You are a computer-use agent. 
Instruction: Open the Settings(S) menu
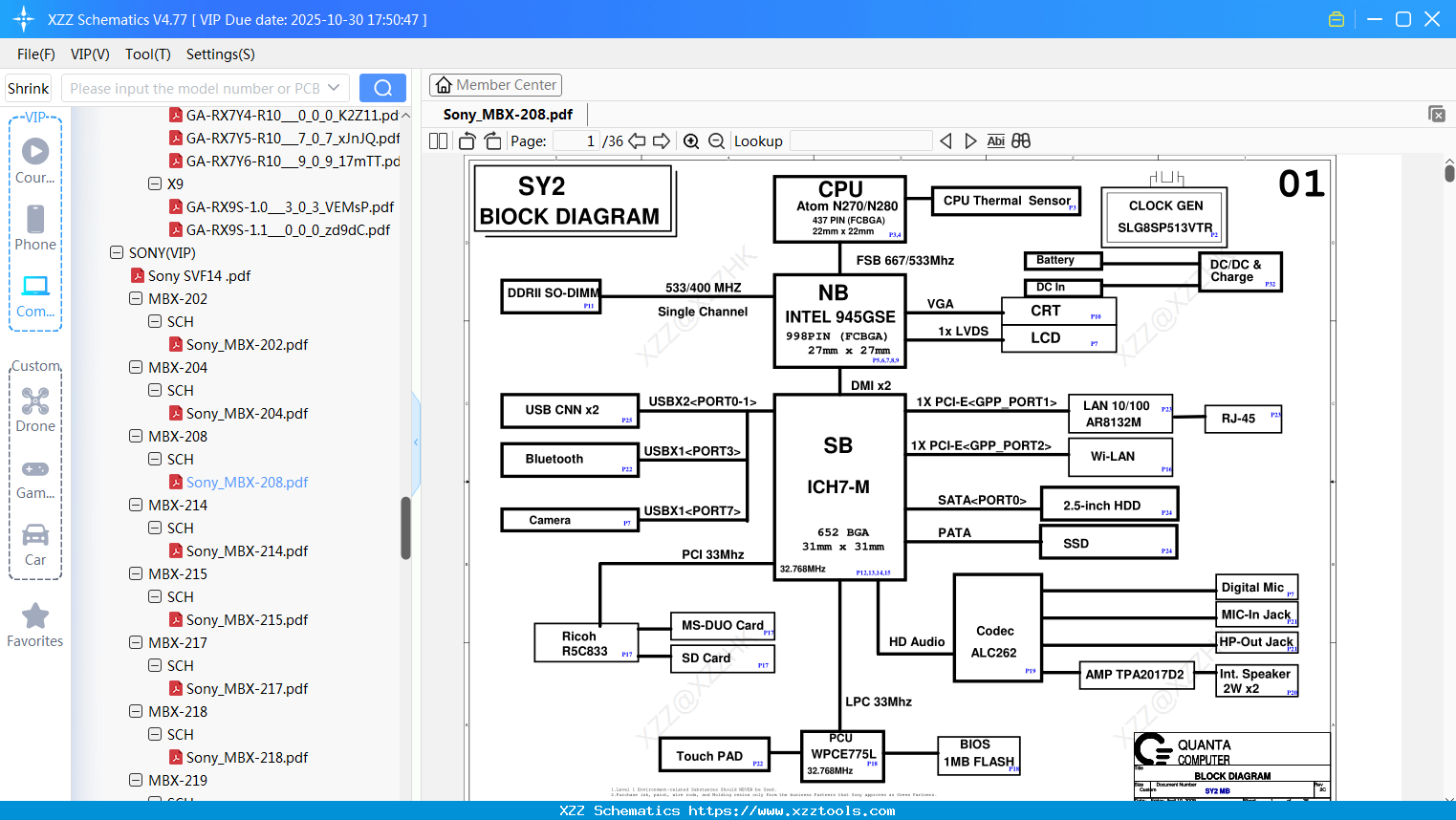pos(221,54)
